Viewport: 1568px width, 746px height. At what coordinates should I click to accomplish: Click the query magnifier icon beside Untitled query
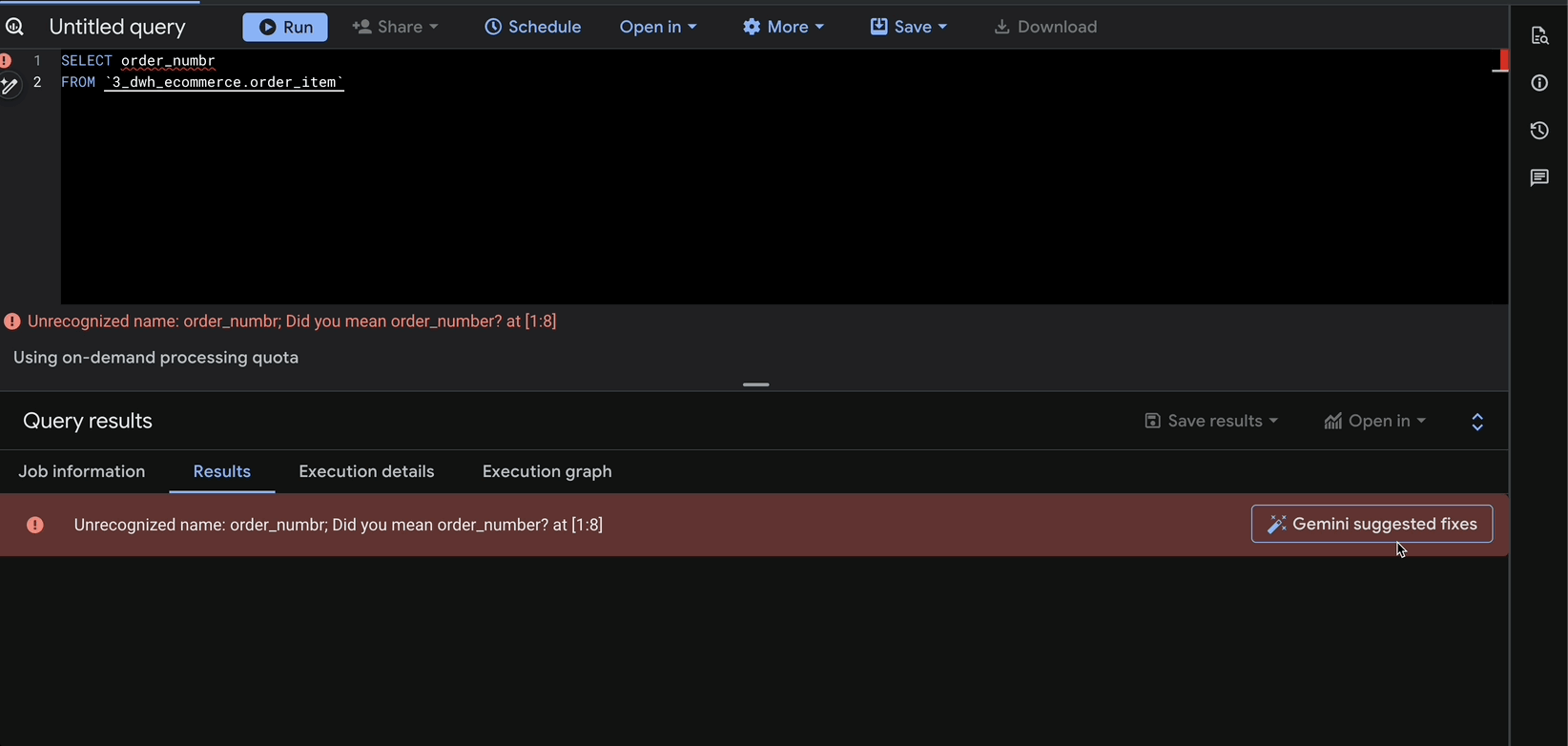(x=14, y=27)
